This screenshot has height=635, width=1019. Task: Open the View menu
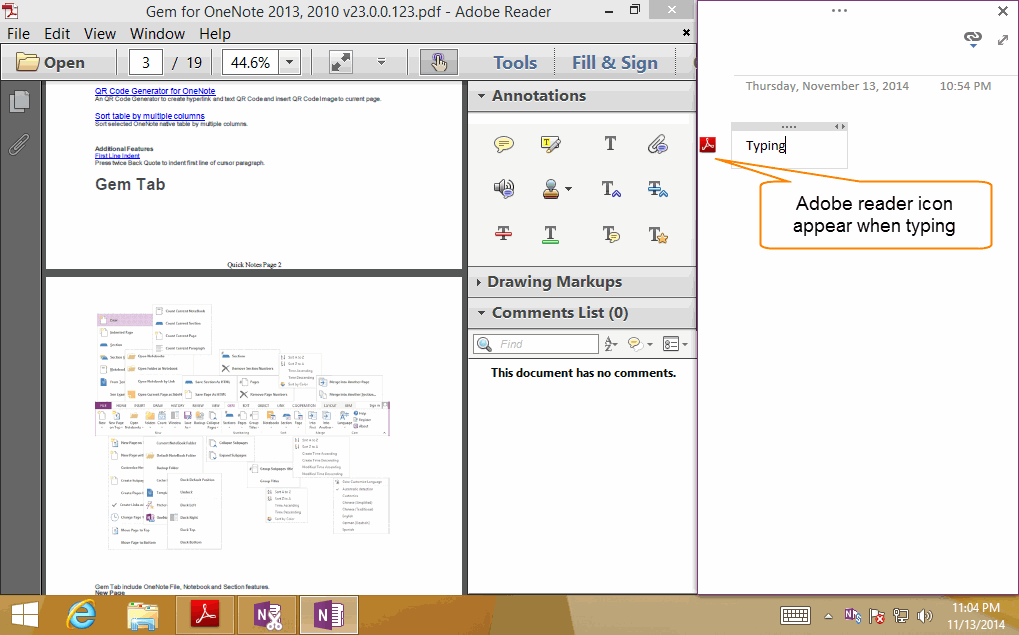click(99, 34)
